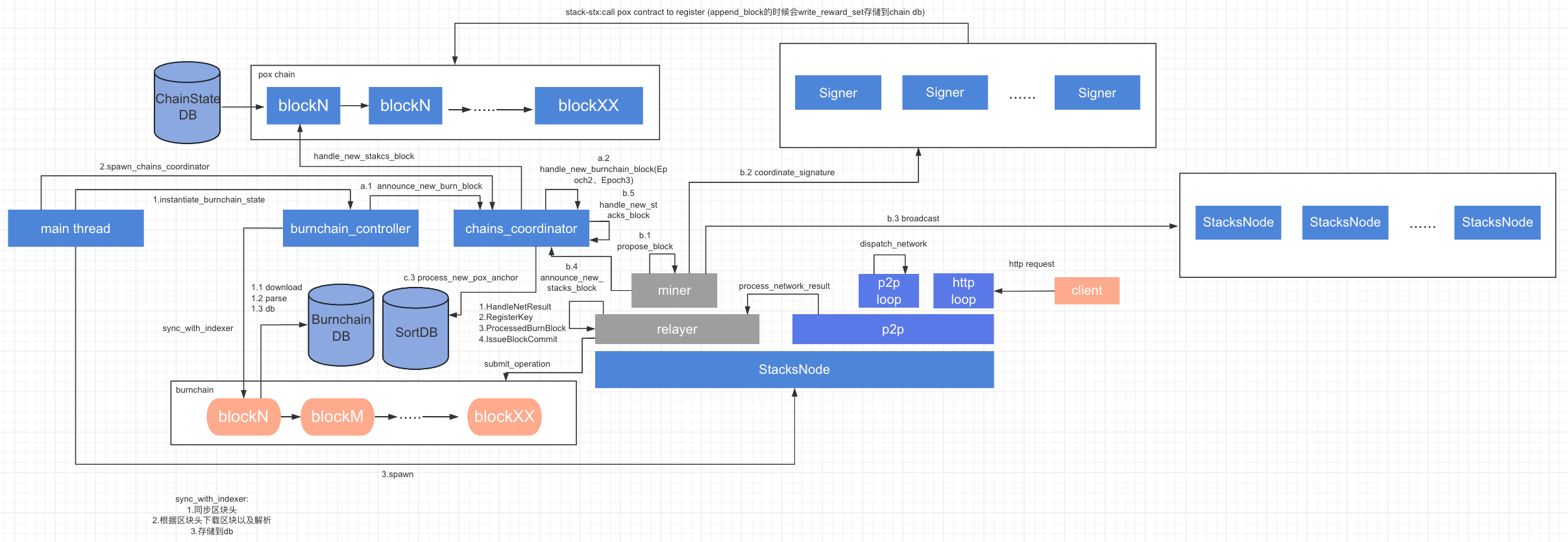Select the SortDB cylinder shape
This screenshot has width=1568, height=542.
pyautogui.click(x=415, y=331)
